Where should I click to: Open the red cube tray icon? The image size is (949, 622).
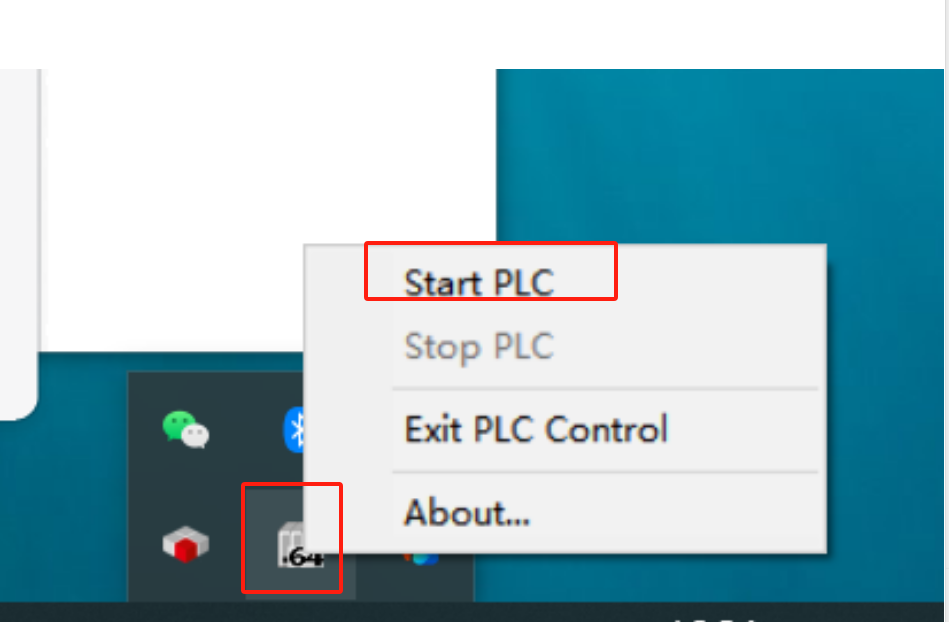[186, 543]
